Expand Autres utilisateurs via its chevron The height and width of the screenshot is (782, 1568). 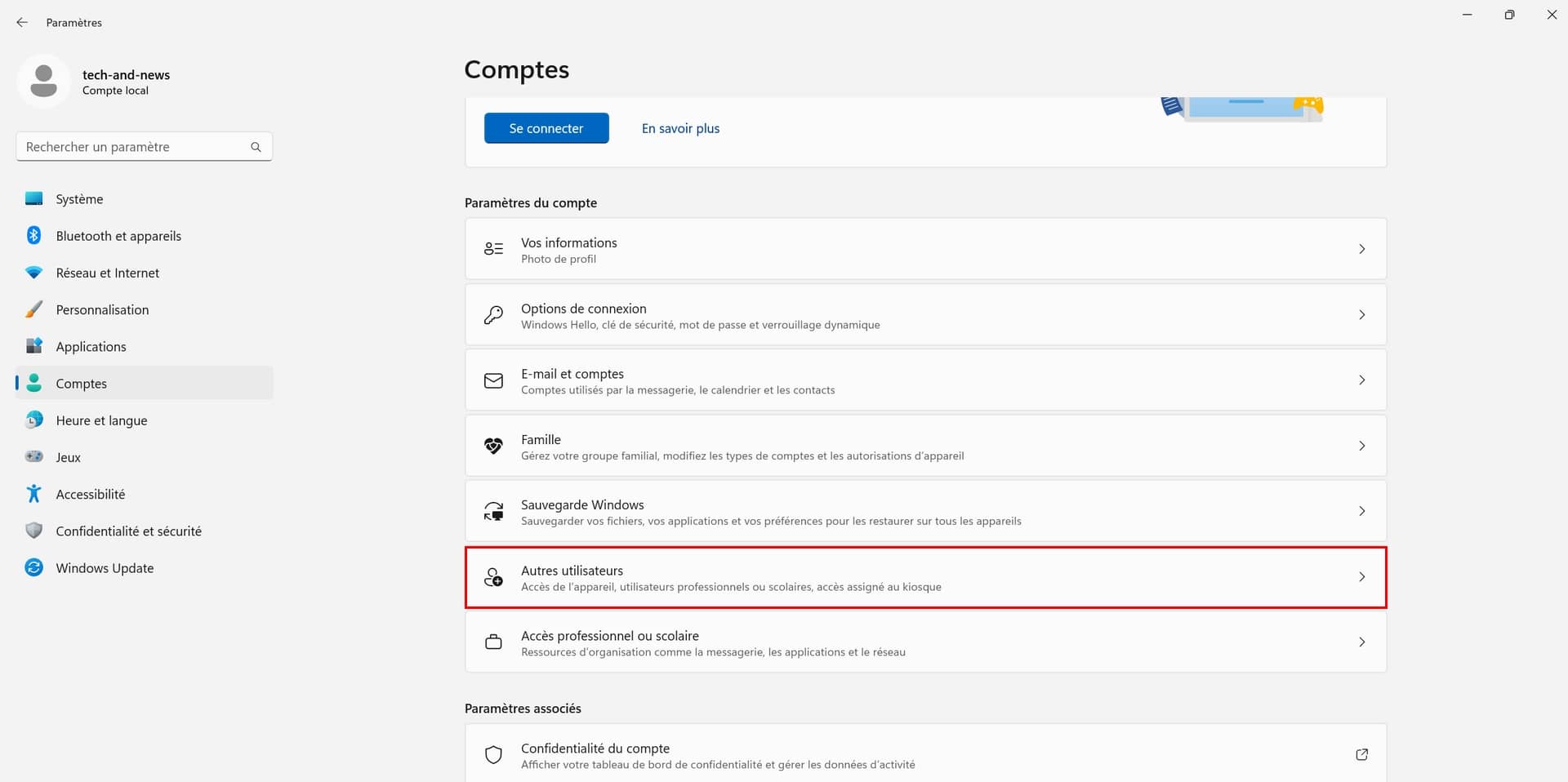pyautogui.click(x=1361, y=577)
